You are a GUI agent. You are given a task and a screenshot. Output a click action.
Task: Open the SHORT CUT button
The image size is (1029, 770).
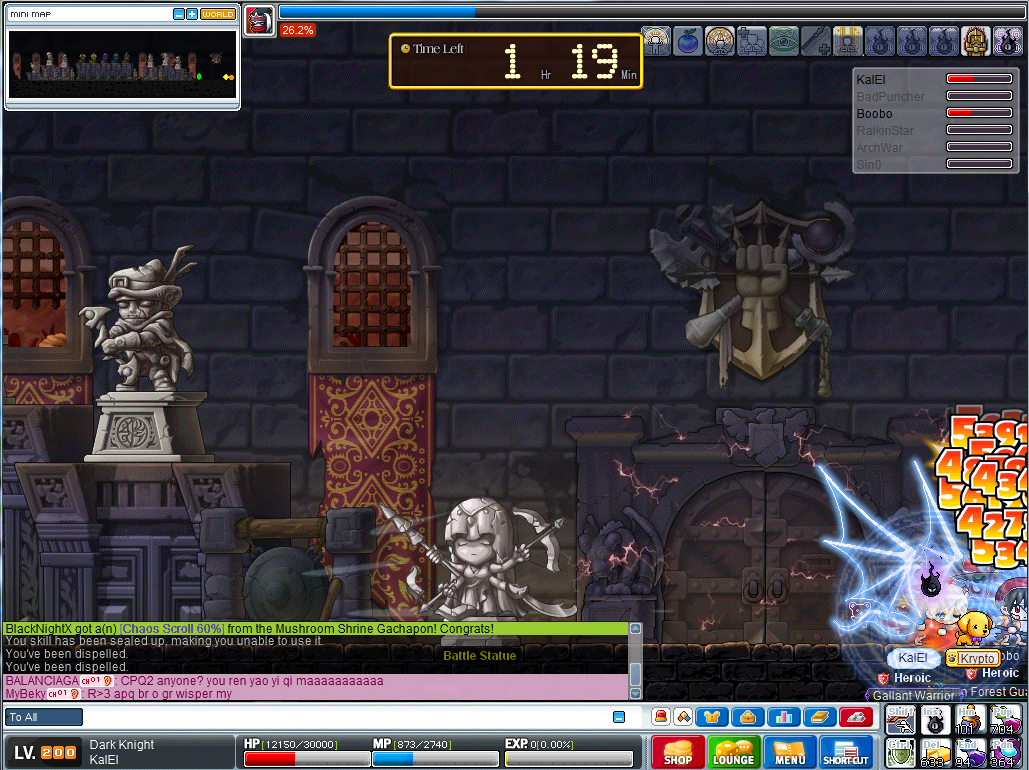click(846, 752)
